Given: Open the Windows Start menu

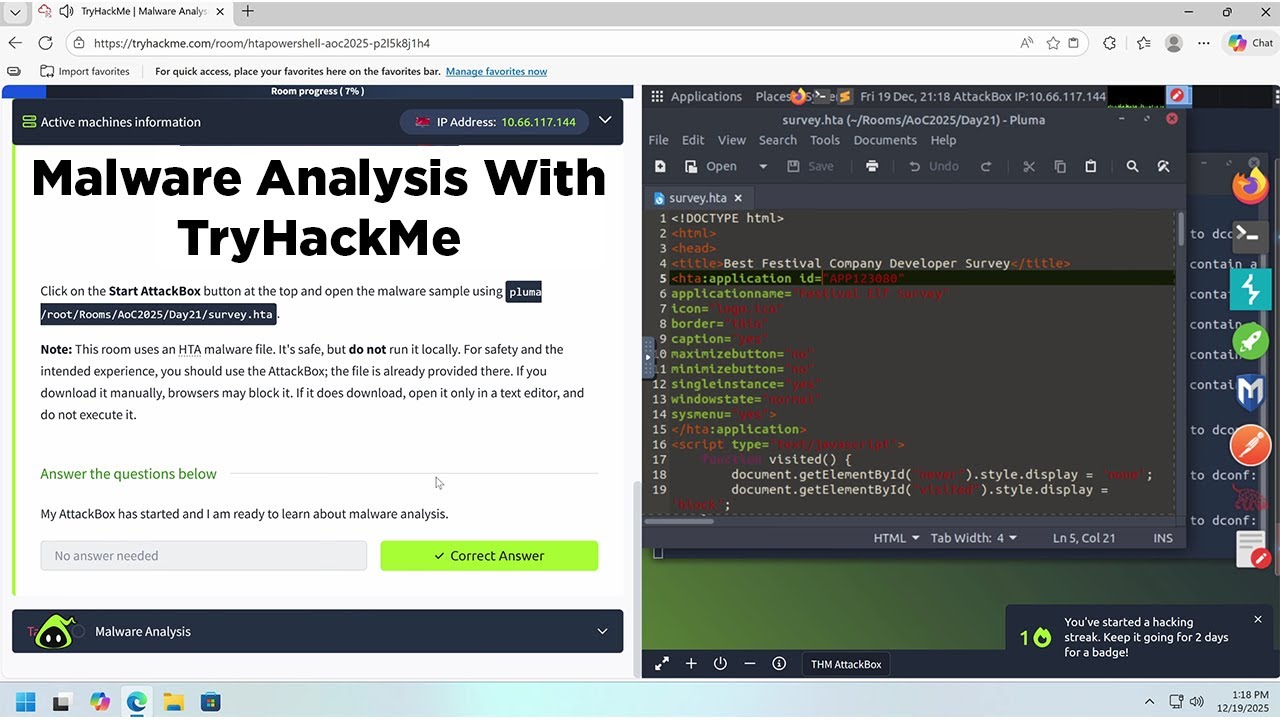Looking at the screenshot, I should click(x=25, y=702).
